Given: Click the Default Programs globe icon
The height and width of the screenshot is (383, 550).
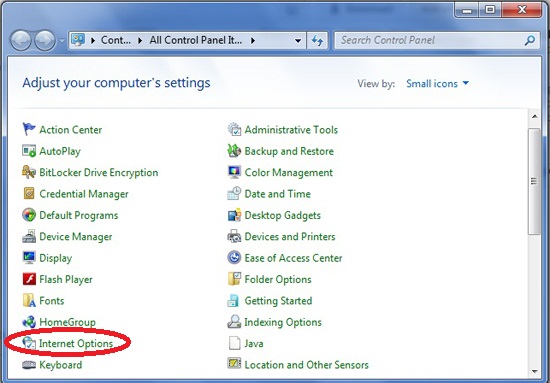Looking at the screenshot, I should coord(29,215).
